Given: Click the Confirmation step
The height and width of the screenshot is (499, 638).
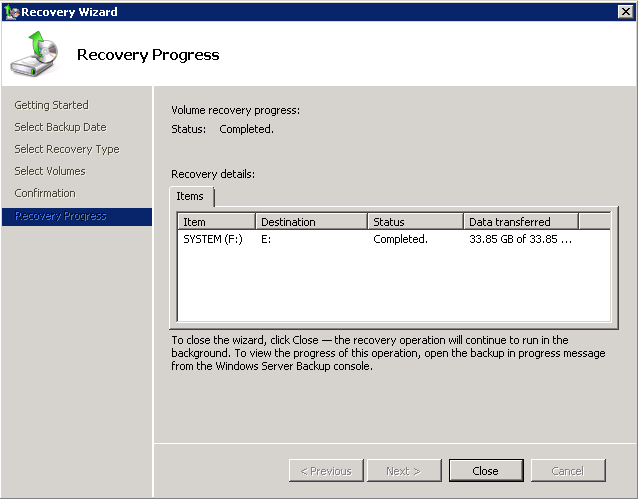Looking at the screenshot, I should (45, 193).
